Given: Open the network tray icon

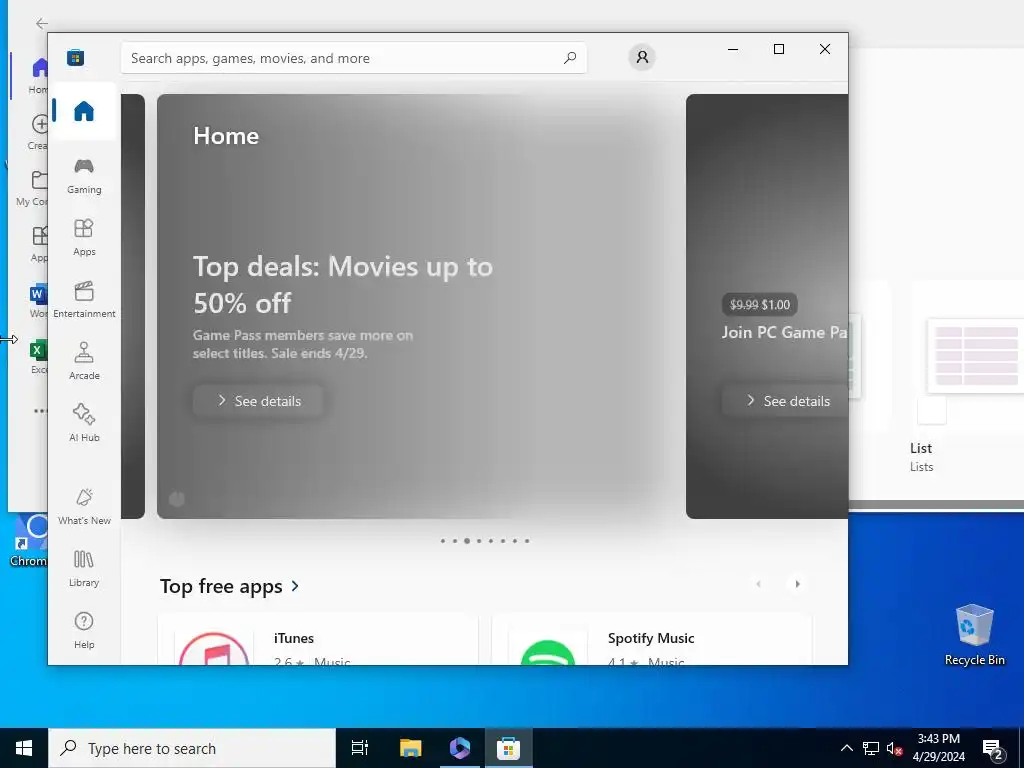Looking at the screenshot, I should coord(871,748).
